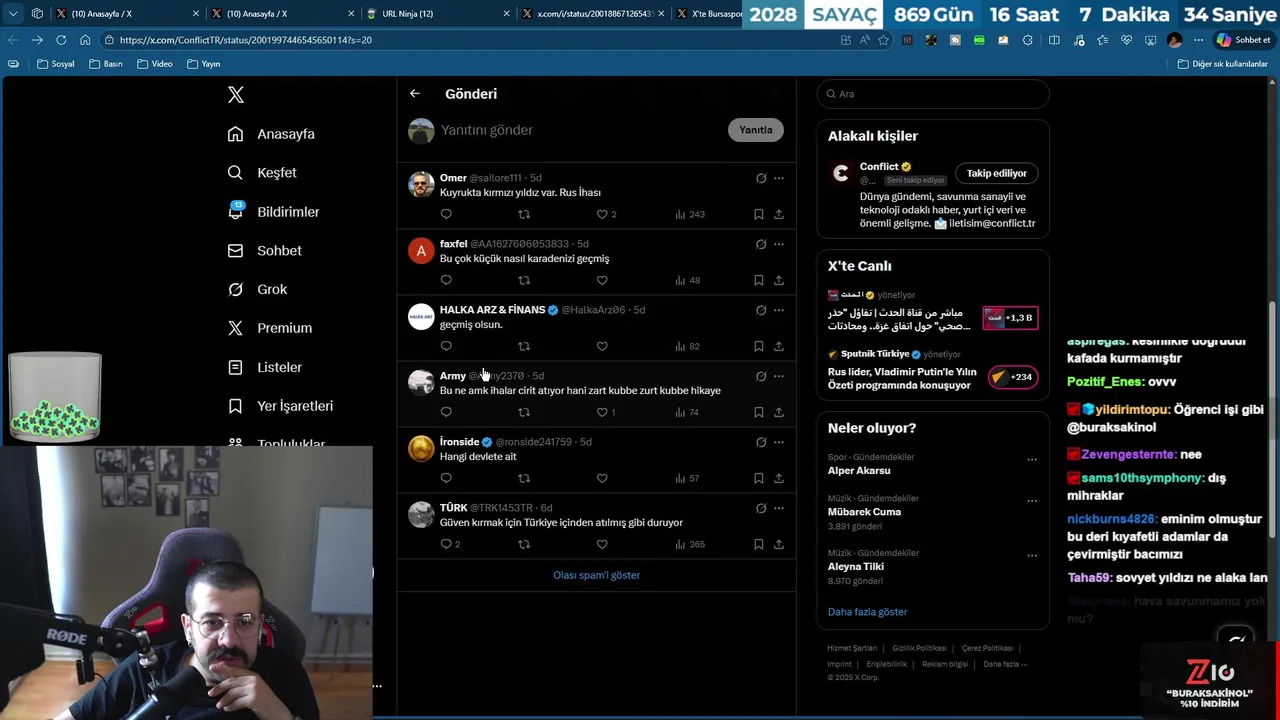1280x720 pixels.
Task: Bookmark TÜRK's reply
Action: [x=759, y=544]
